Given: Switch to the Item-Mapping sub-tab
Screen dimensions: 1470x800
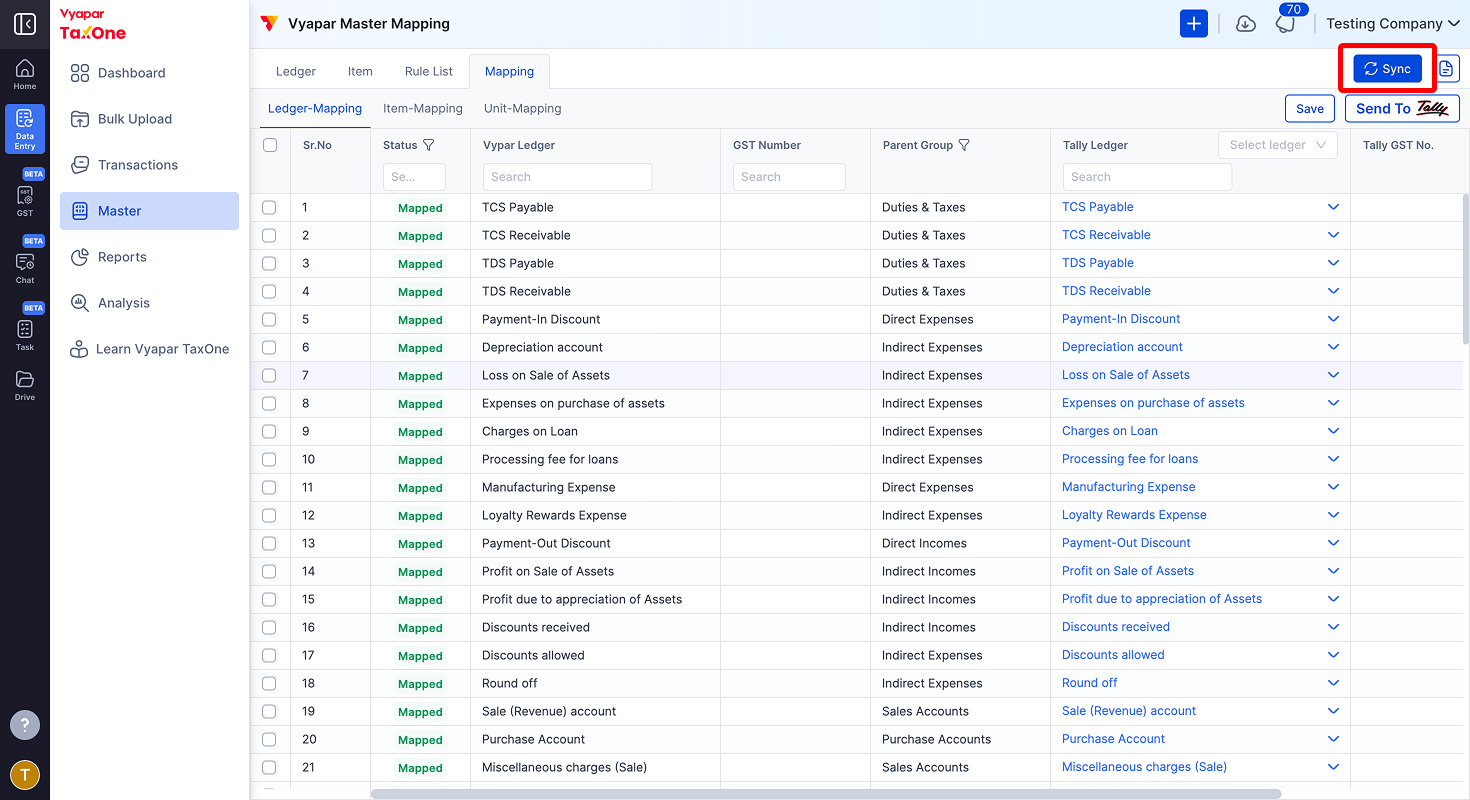Looking at the screenshot, I should pos(423,108).
